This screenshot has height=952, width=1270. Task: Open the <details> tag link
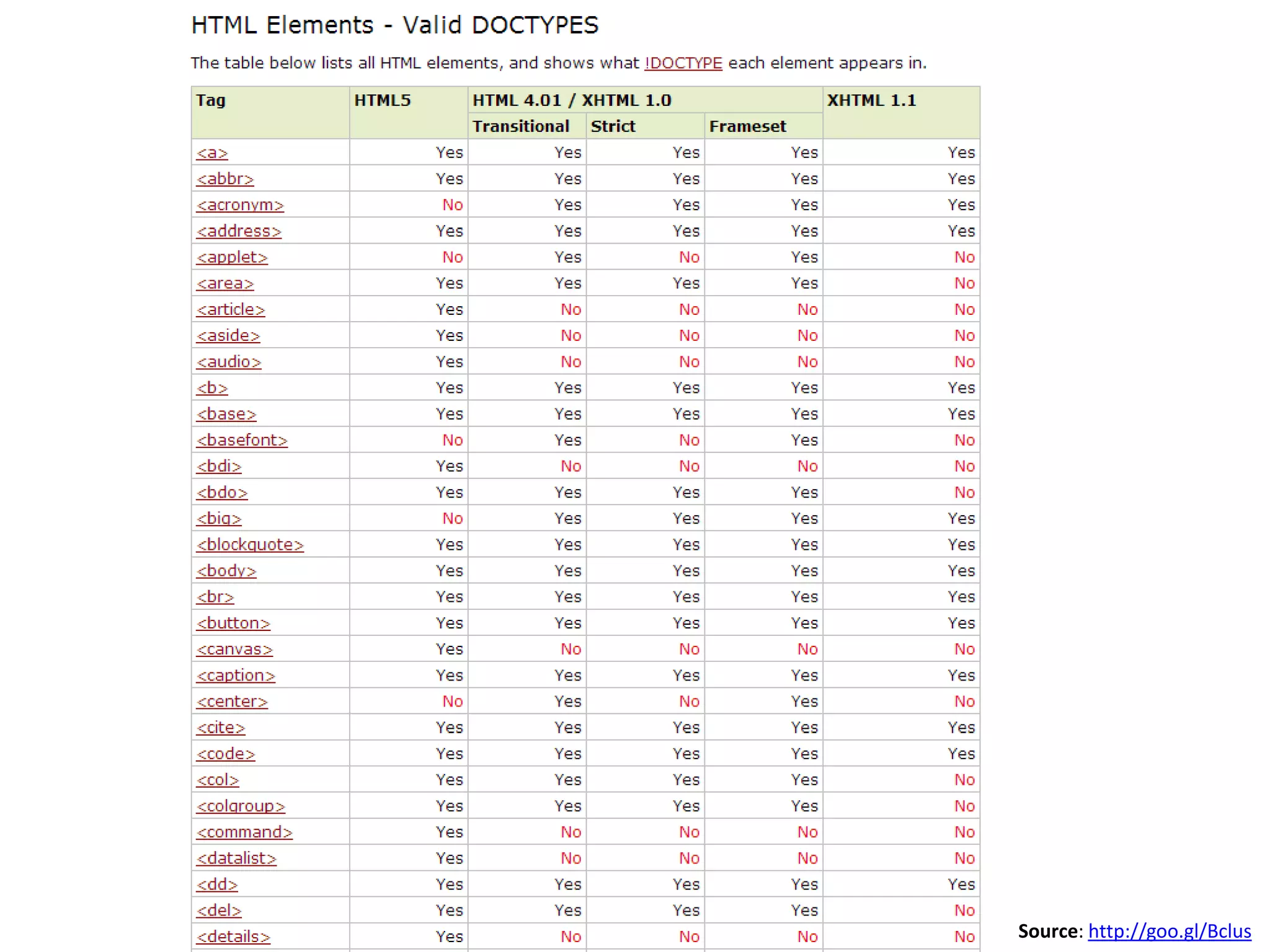(233, 937)
